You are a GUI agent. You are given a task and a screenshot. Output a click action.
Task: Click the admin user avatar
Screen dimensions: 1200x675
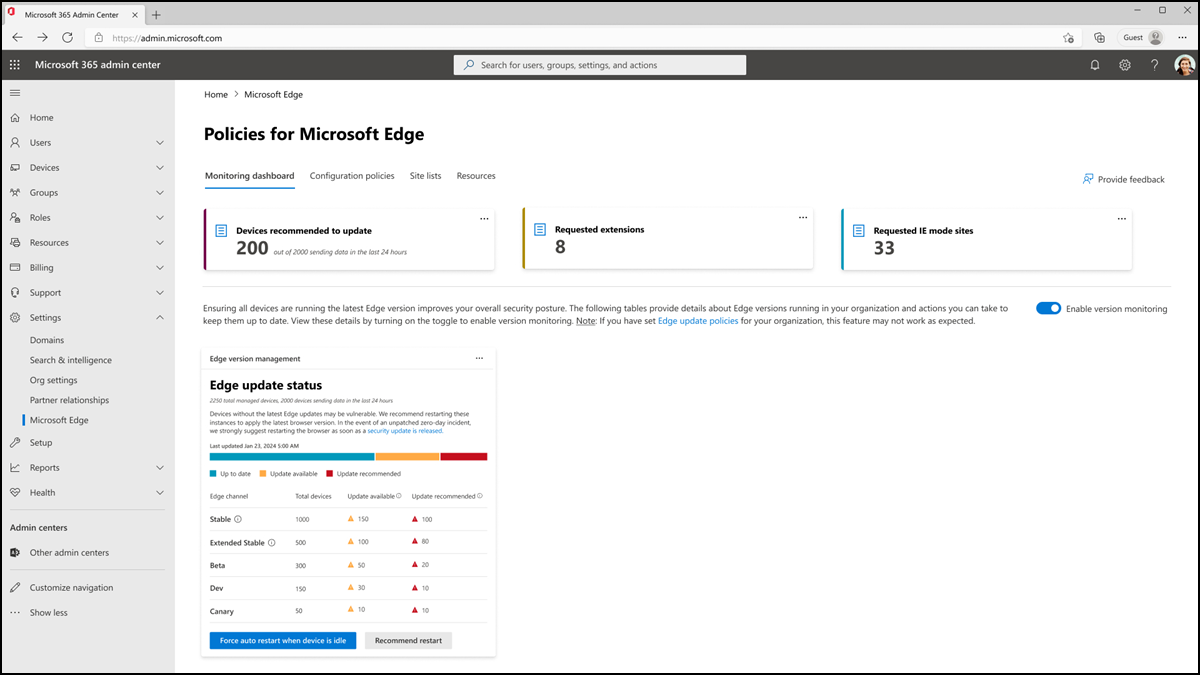[1184, 64]
